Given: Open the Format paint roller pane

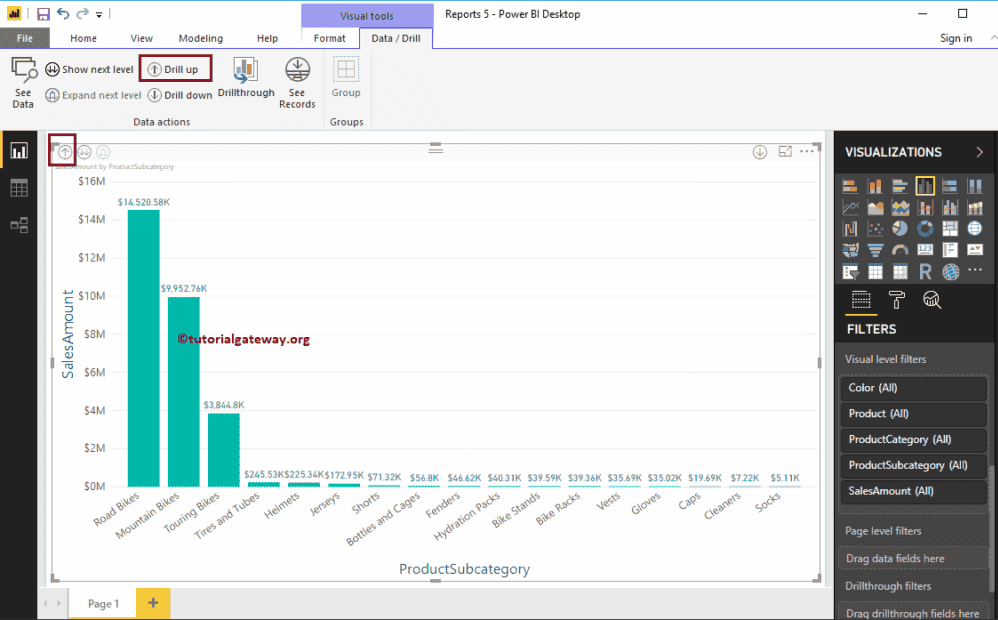Looking at the screenshot, I should point(896,300).
